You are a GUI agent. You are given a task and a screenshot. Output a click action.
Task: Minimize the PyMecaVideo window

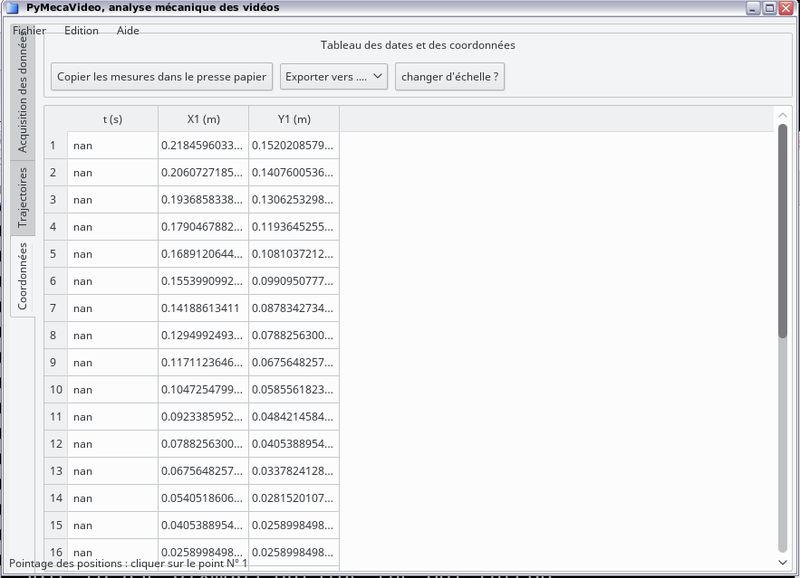click(x=753, y=8)
